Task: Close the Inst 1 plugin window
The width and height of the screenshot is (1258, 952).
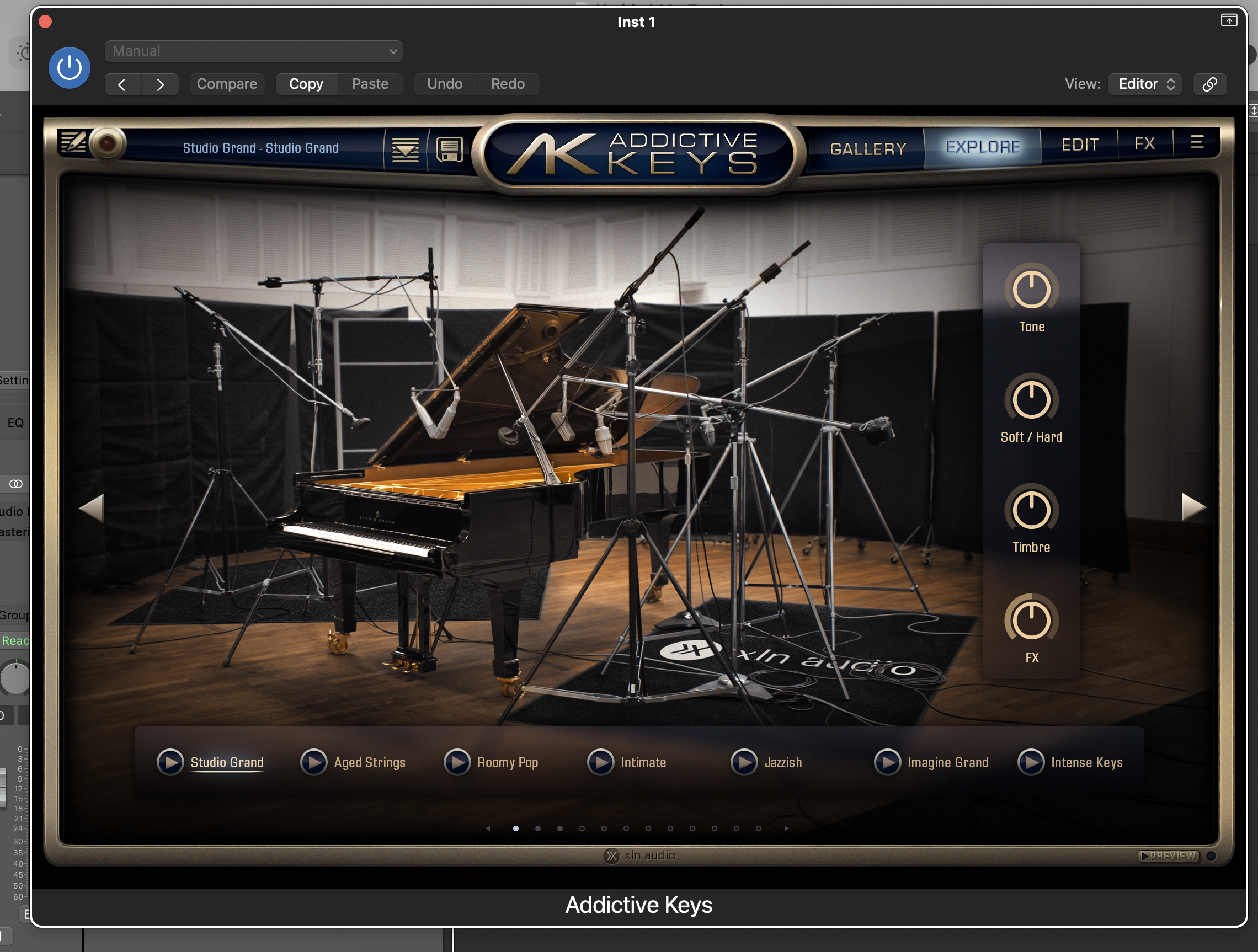Action: click(x=45, y=22)
